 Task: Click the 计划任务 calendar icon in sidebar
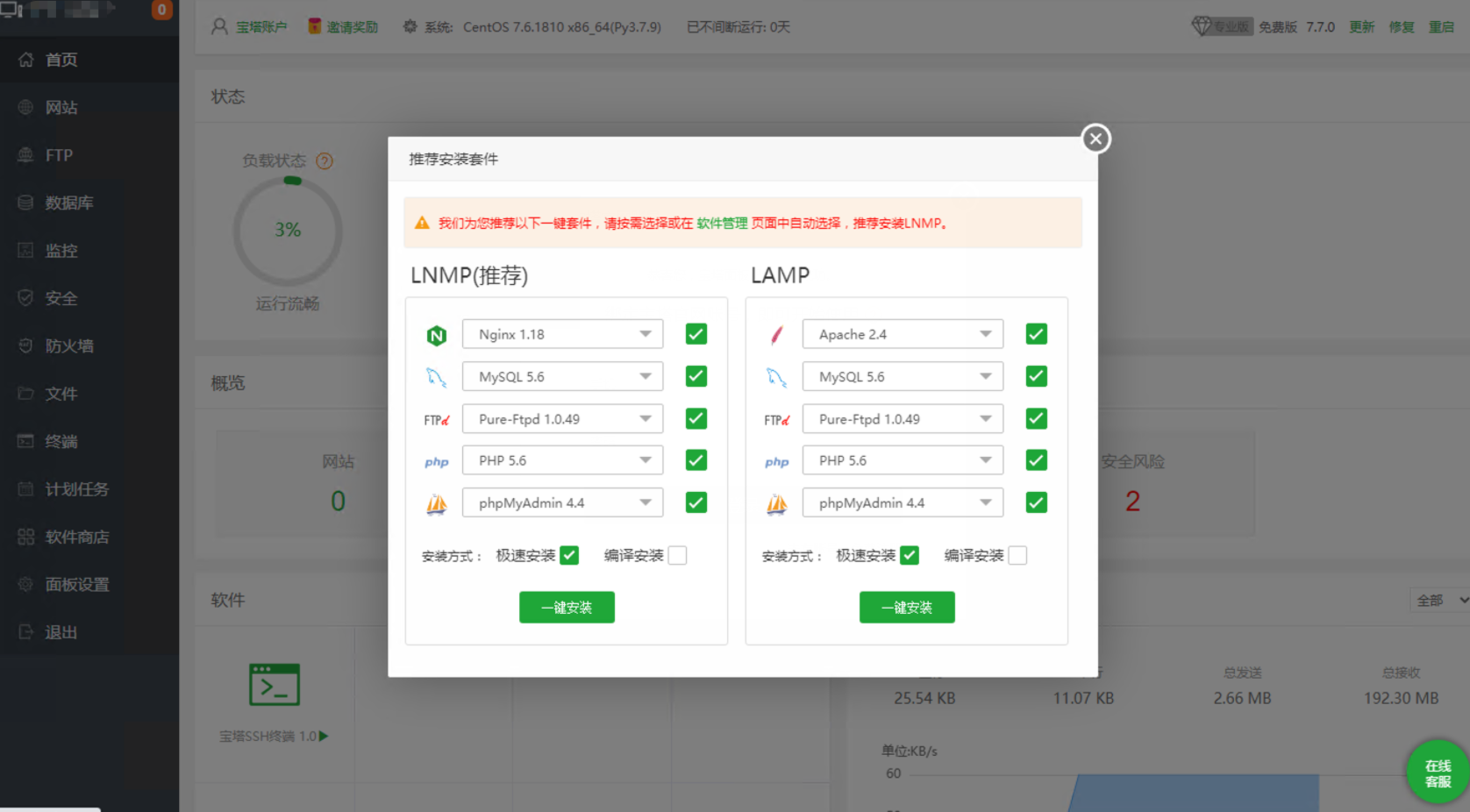(x=26, y=489)
